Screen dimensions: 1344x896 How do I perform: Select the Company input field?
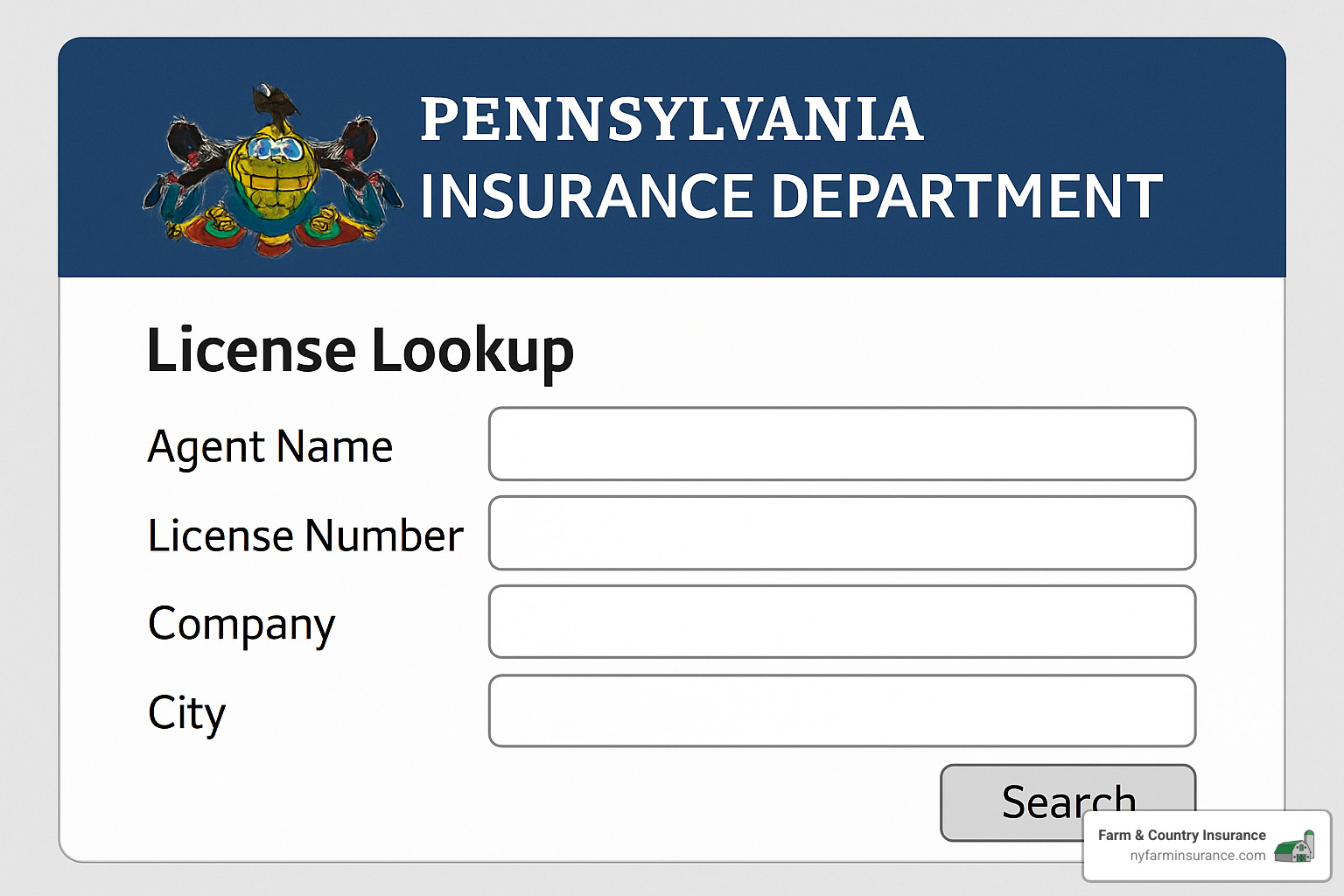[x=842, y=621]
